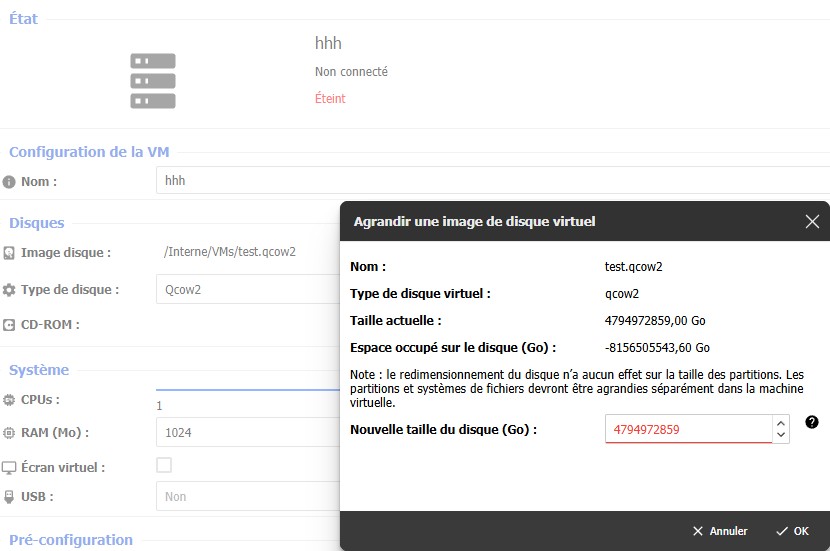Click the qcow2 virtual disk type value

[622, 294]
